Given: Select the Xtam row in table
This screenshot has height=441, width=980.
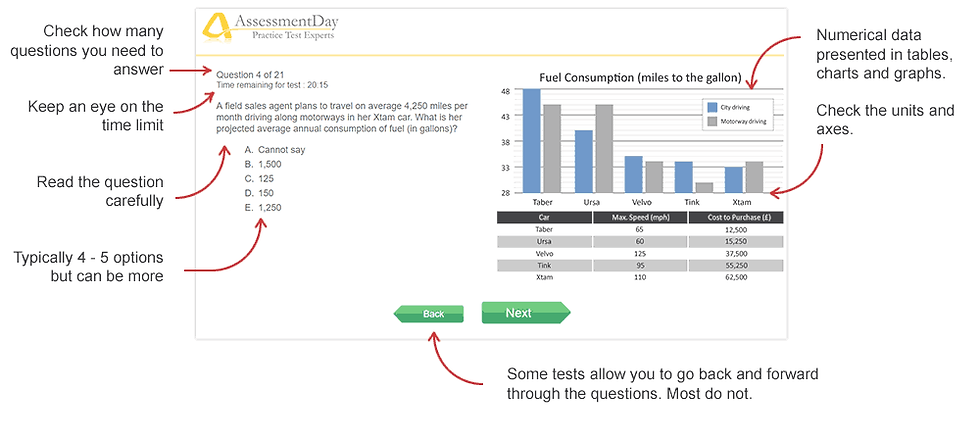Looking at the screenshot, I should (x=639, y=277).
